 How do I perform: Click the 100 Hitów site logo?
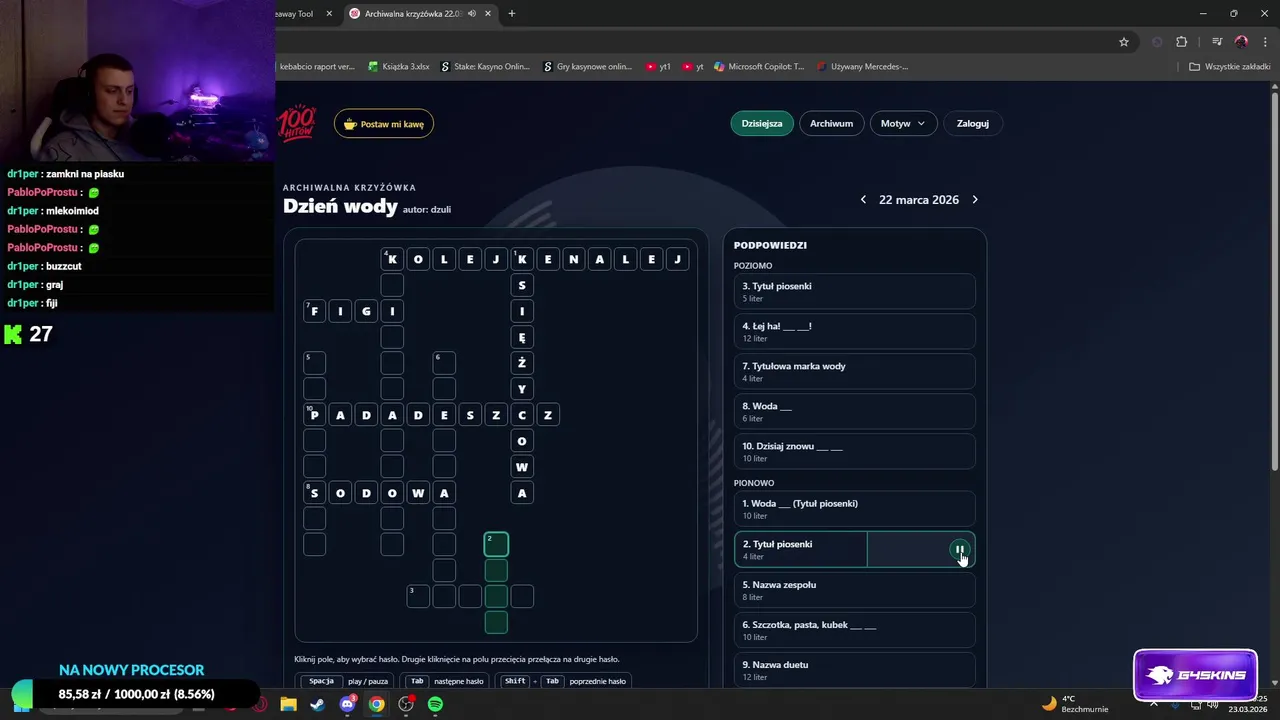(296, 123)
